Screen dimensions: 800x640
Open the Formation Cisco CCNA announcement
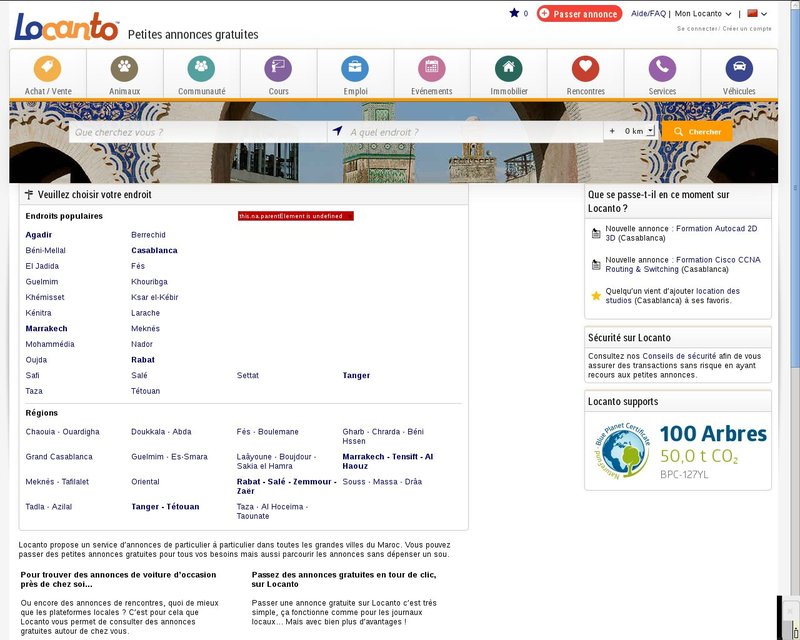pos(683,264)
